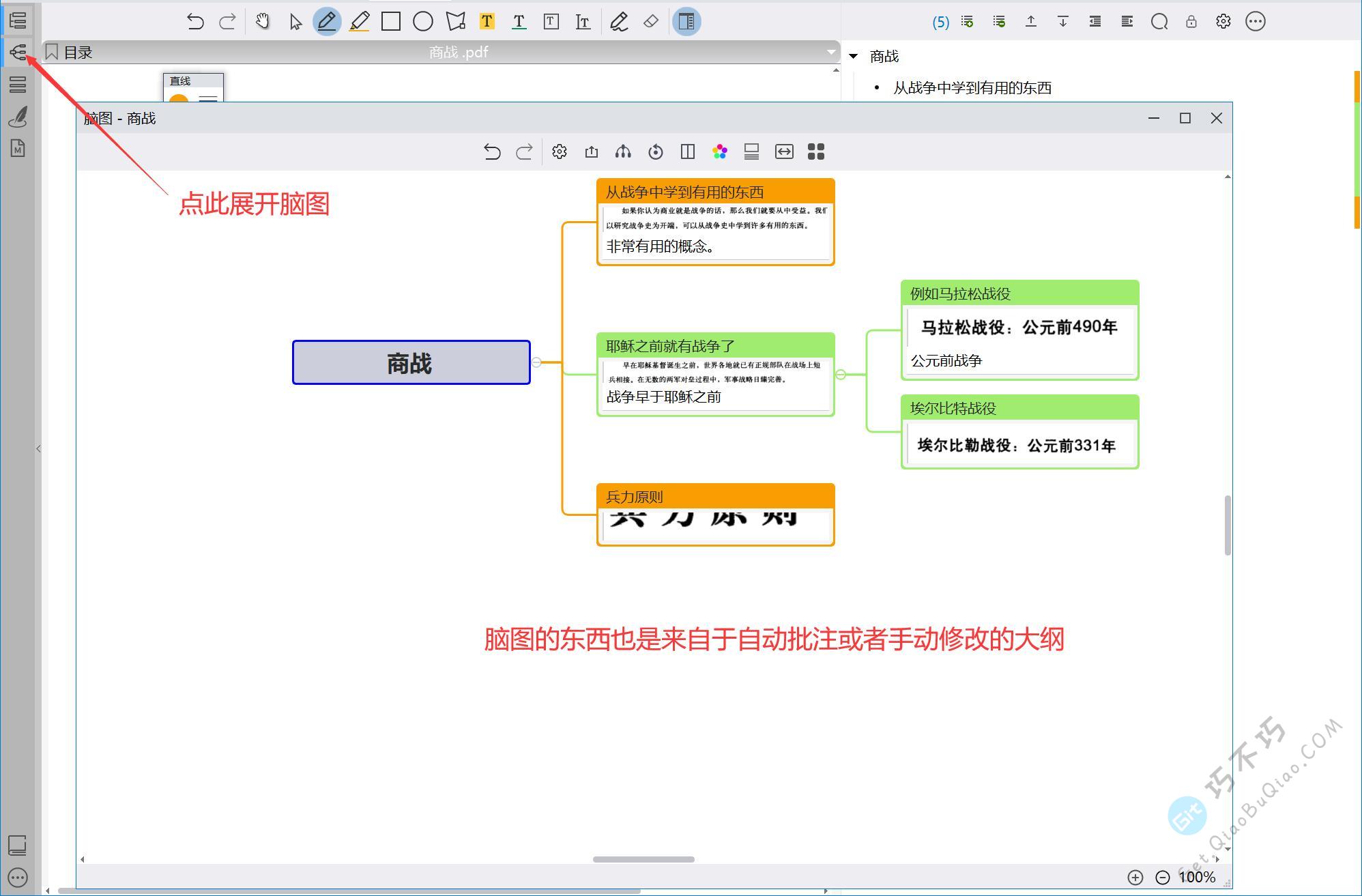Viewport: 1362px width, 896px height.
Task: Open the stacked list sidebar icon
Action: 18,85
